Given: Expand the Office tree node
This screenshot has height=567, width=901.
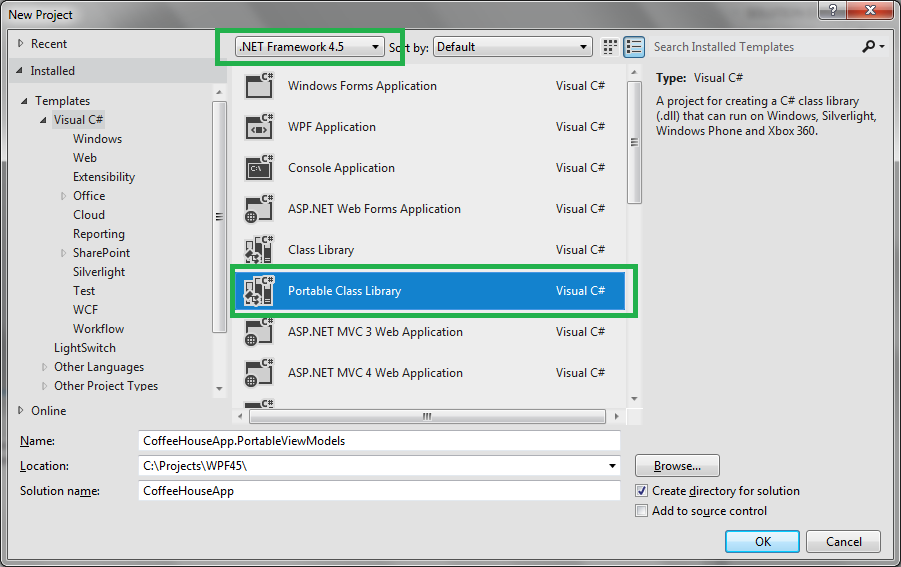Looking at the screenshot, I should pos(63,196).
